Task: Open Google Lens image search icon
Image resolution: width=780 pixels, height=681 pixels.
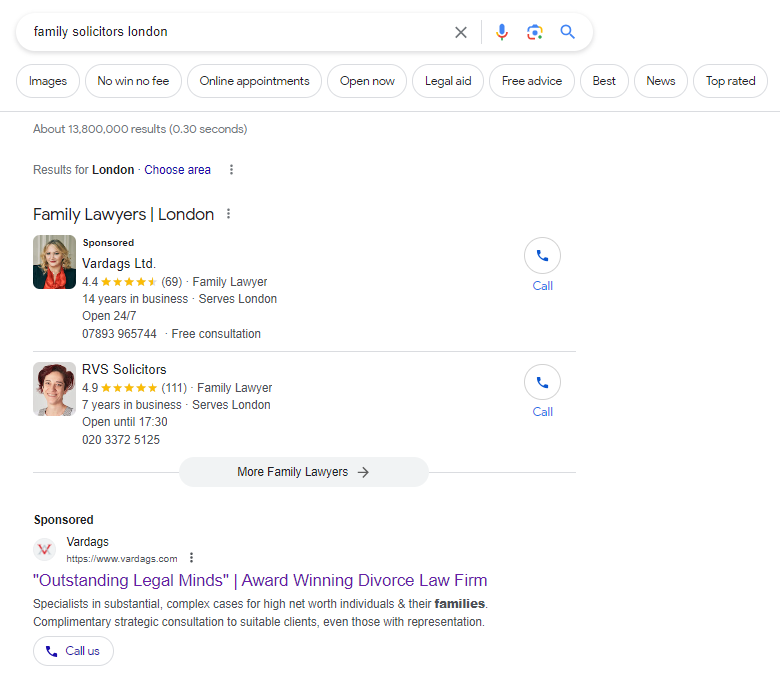Action: pyautogui.click(x=535, y=32)
